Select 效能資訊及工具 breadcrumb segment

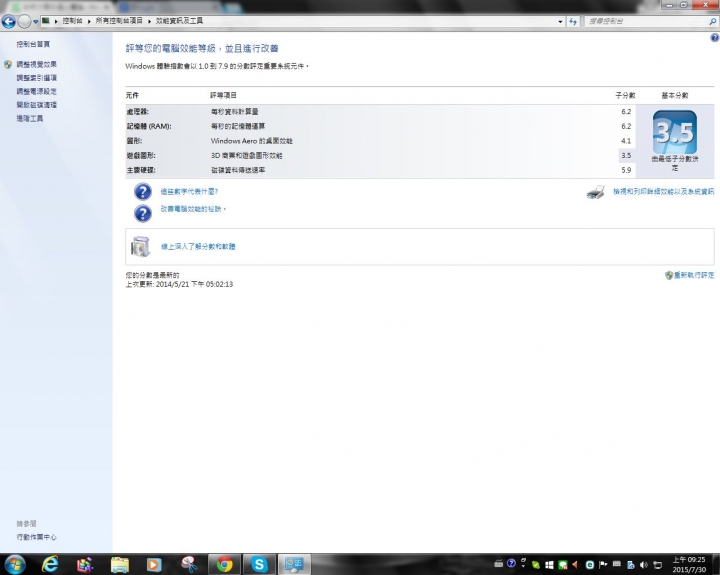click(x=179, y=21)
